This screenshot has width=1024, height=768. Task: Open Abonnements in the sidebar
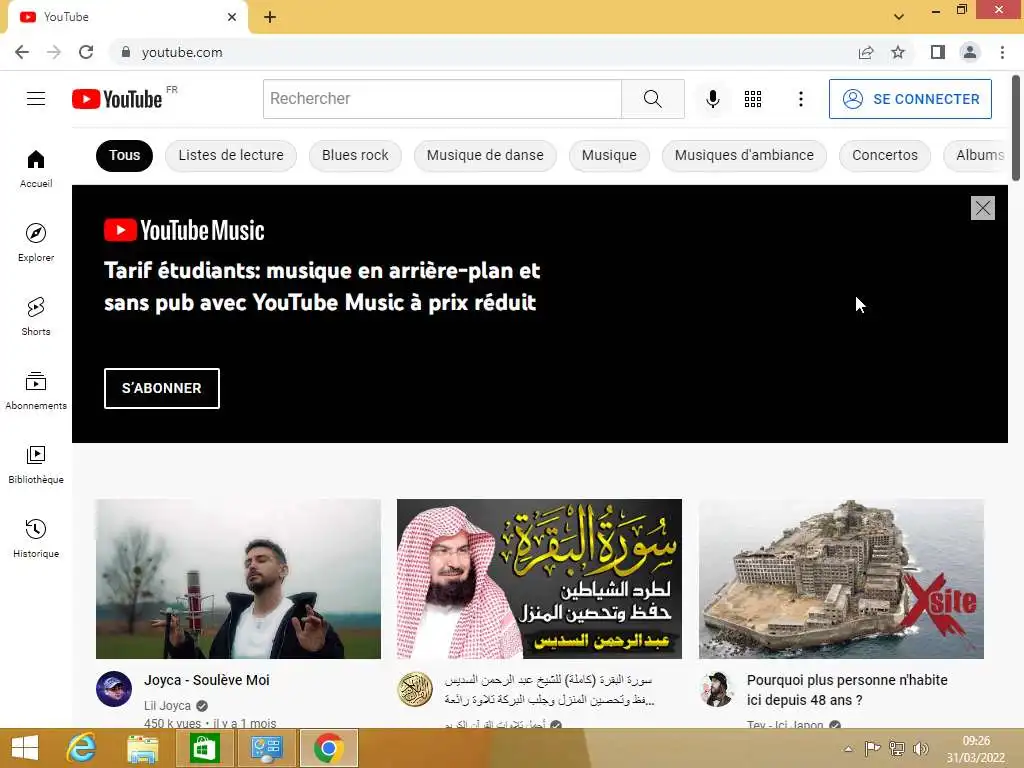pyautogui.click(x=36, y=391)
